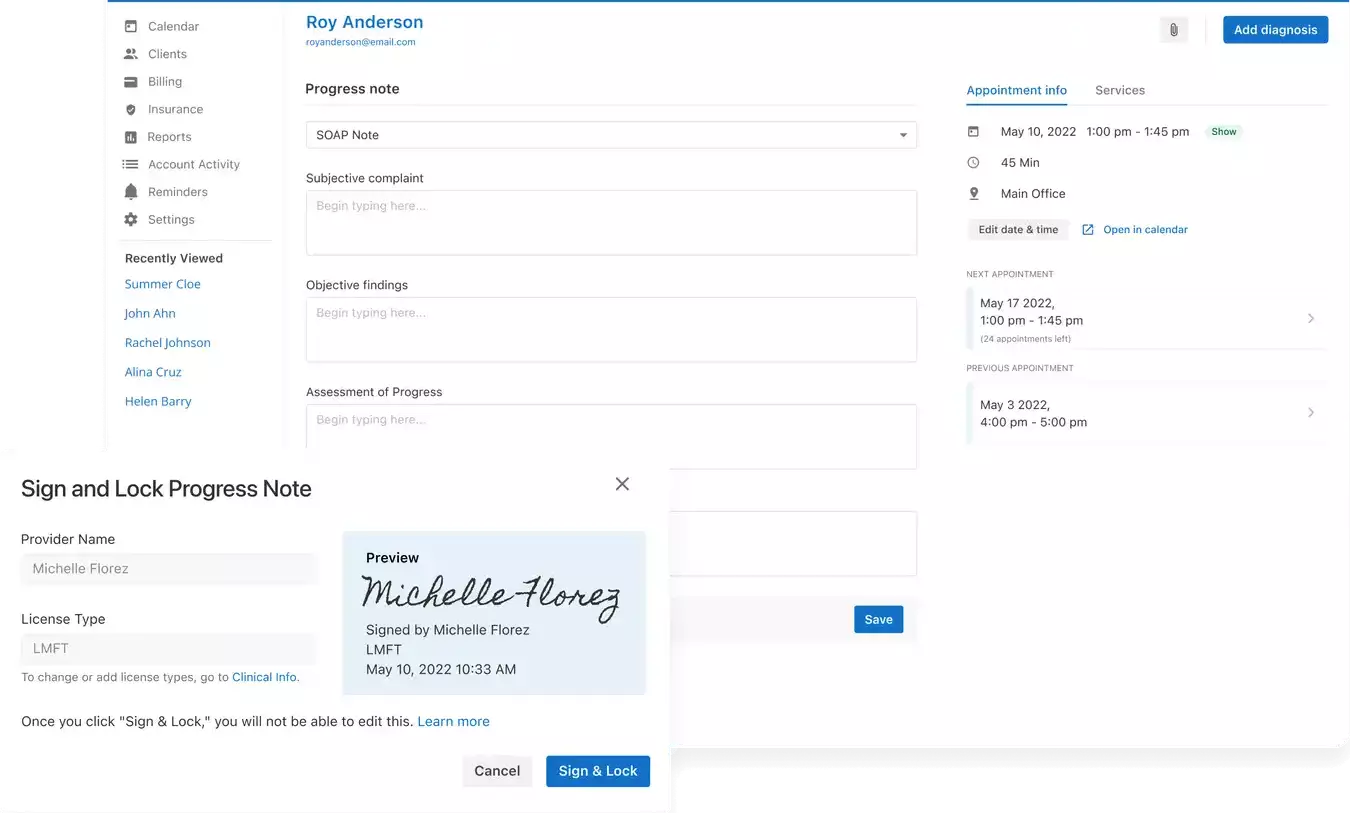Click the Calendar icon in sidebar
Screen dimensions: 1350x813
[x=131, y=26]
